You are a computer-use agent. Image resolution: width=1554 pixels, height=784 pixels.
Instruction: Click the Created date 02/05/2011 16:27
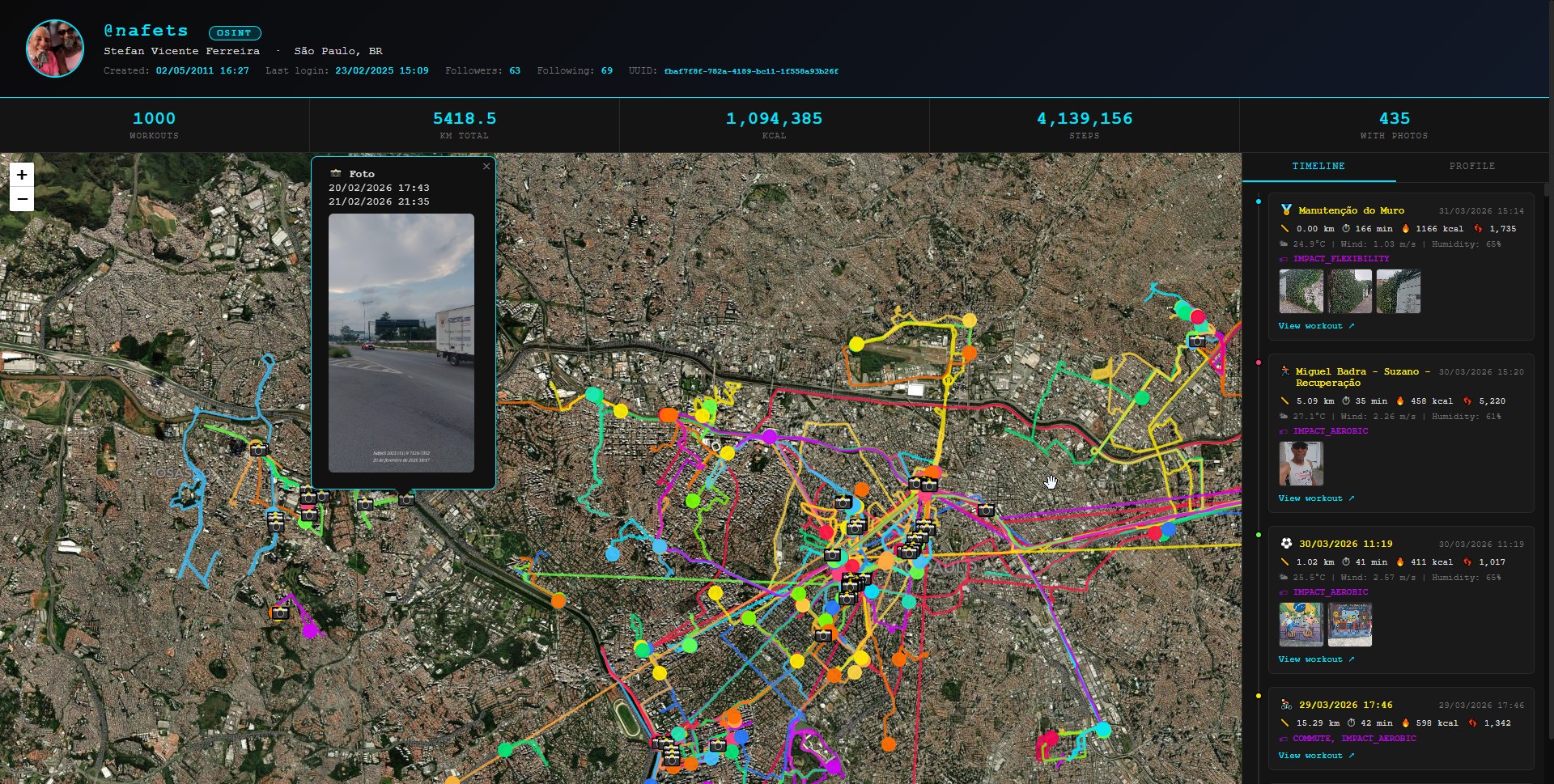202,71
